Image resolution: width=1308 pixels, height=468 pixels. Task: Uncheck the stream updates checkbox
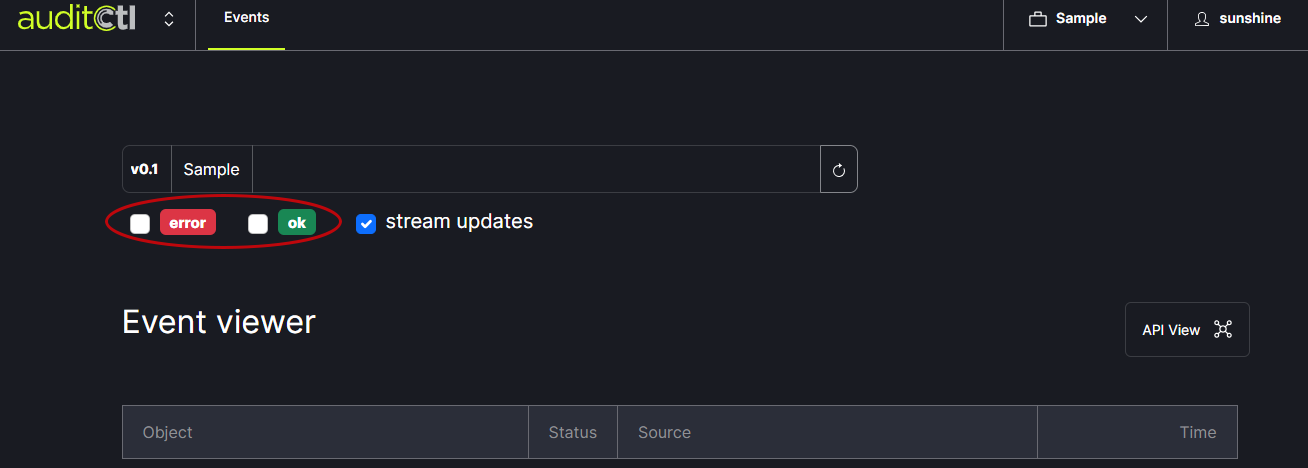point(366,223)
